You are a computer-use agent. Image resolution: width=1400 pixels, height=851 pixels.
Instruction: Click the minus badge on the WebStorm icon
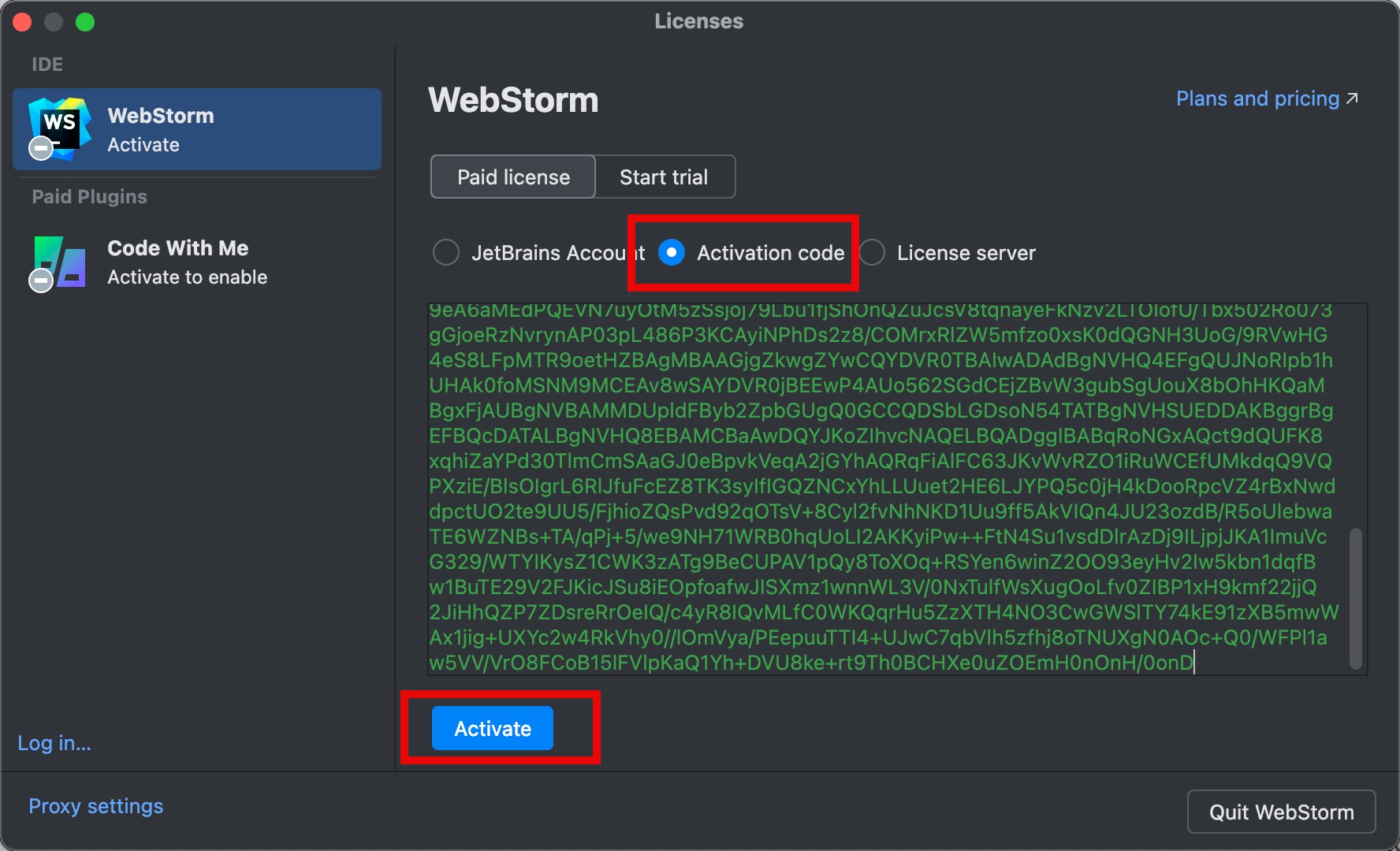pos(40,148)
